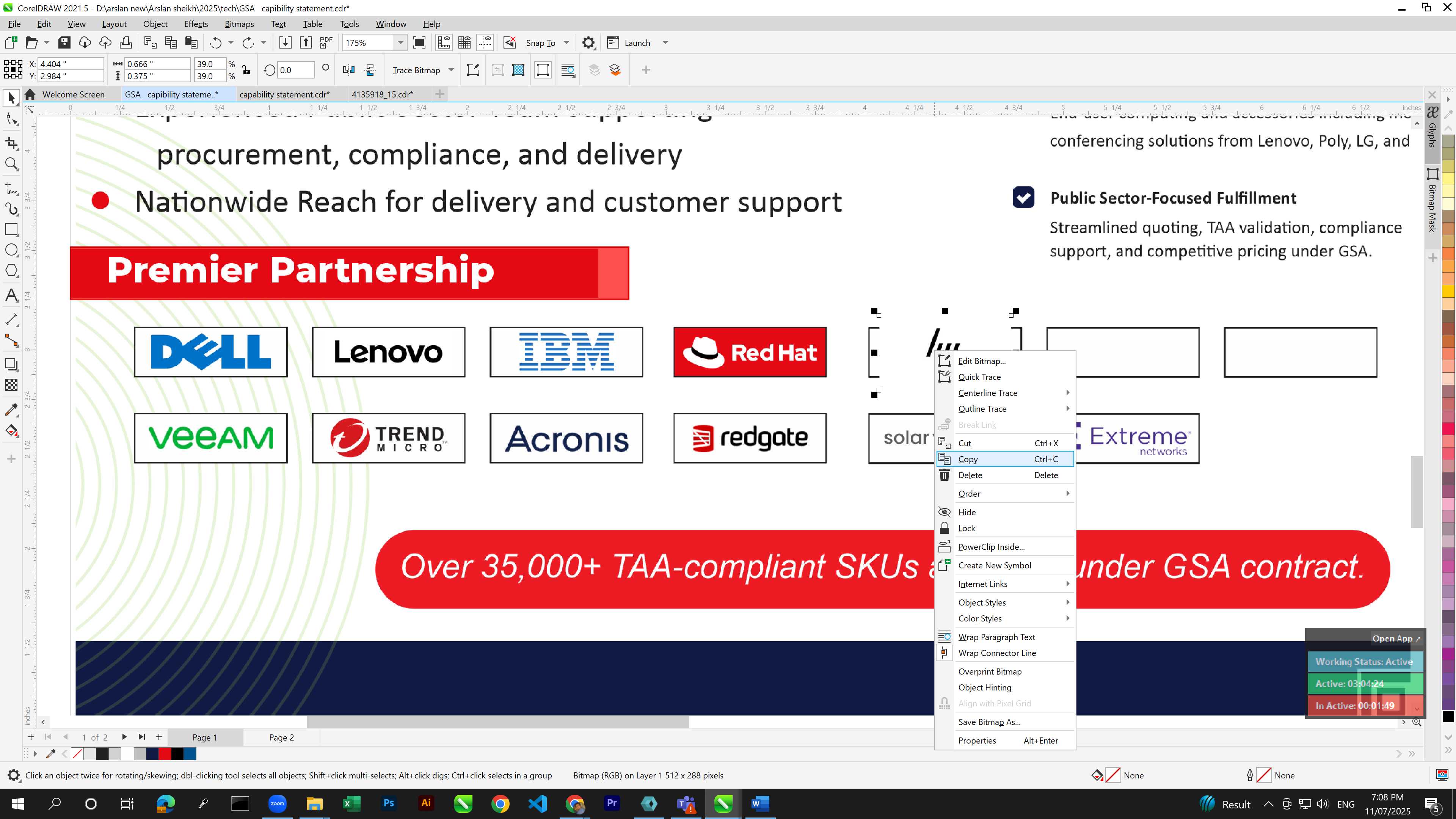The width and height of the screenshot is (1456, 819).
Task: Select the Pick tool in toolbox
Action: tap(11, 98)
